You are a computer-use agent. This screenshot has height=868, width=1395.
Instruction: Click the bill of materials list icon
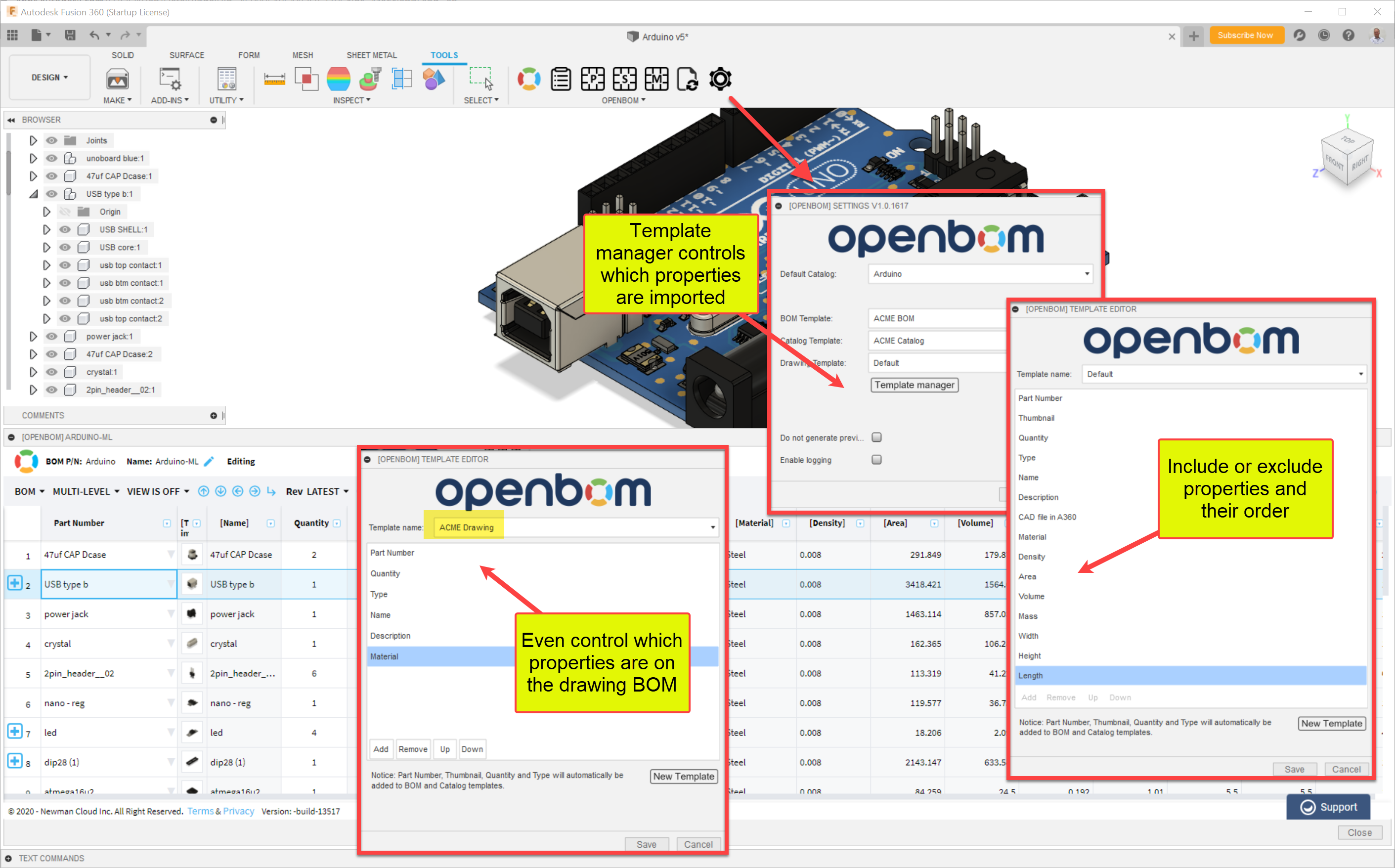(560, 79)
